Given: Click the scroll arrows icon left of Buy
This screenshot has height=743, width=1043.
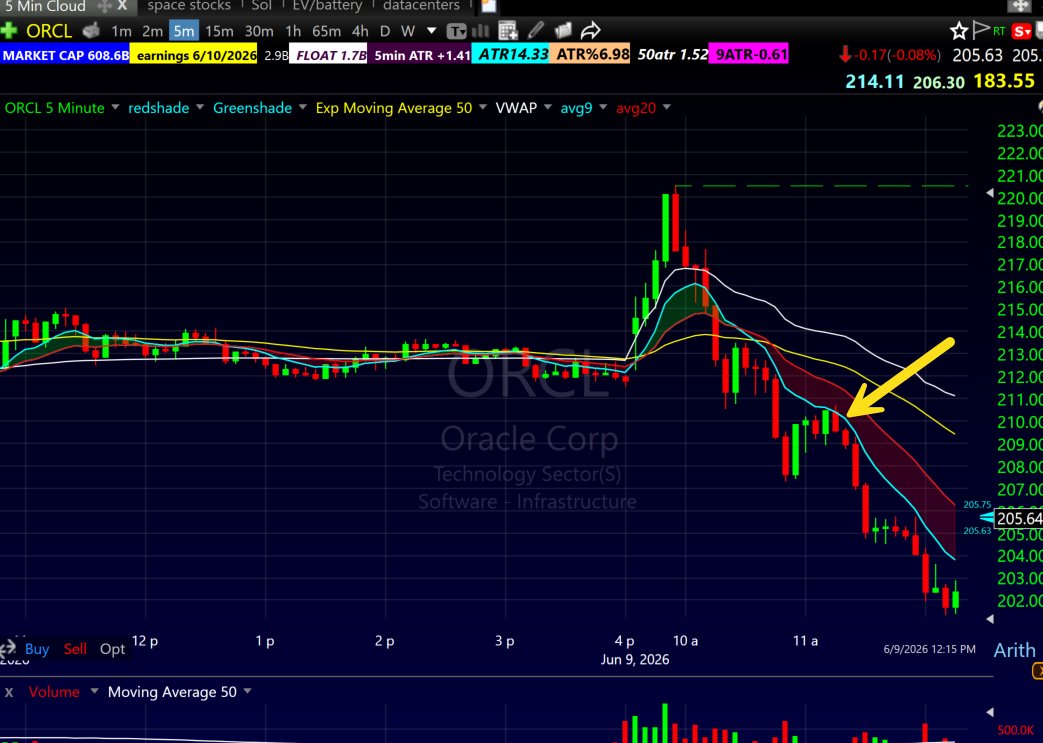Looking at the screenshot, I should tap(8, 649).
